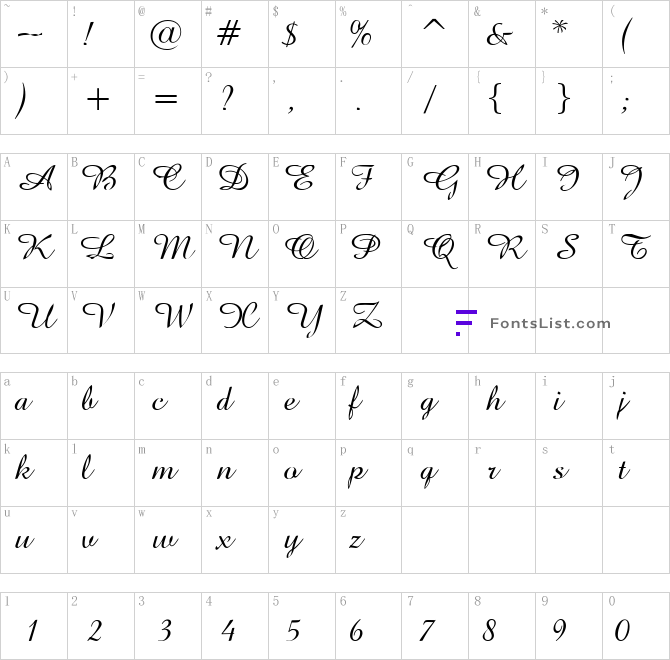This screenshot has width=670, height=660.
Task: Select the lowercase z glyph cell
Action: [x=368, y=540]
